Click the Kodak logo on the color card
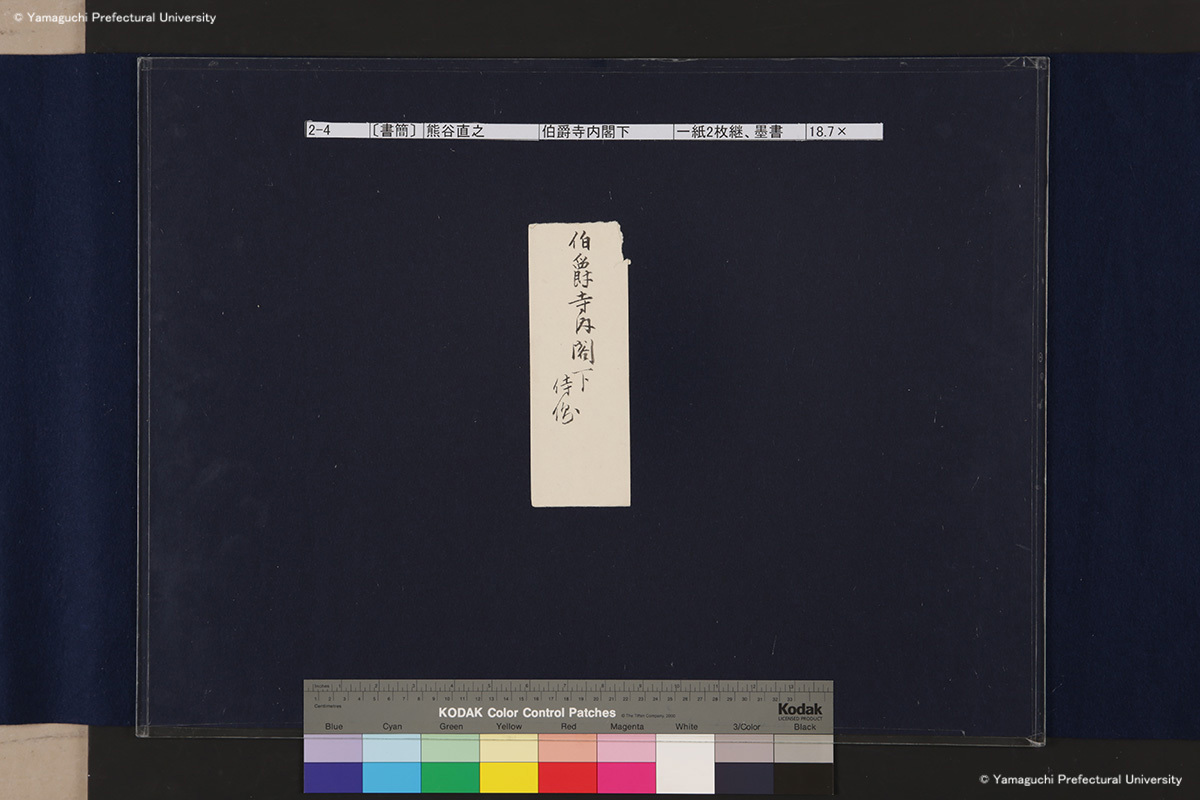Viewport: 1200px width, 800px height. (x=800, y=709)
